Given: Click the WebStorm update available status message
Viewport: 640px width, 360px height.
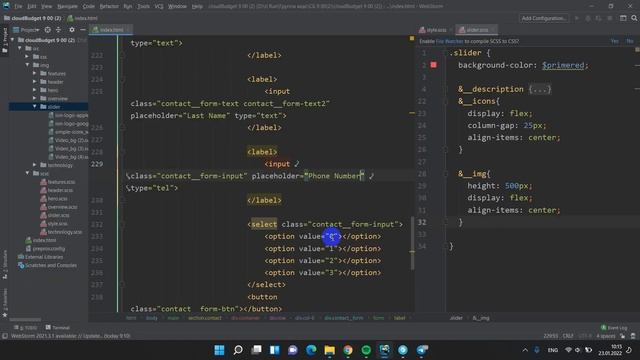Looking at the screenshot, I should coord(71,336).
